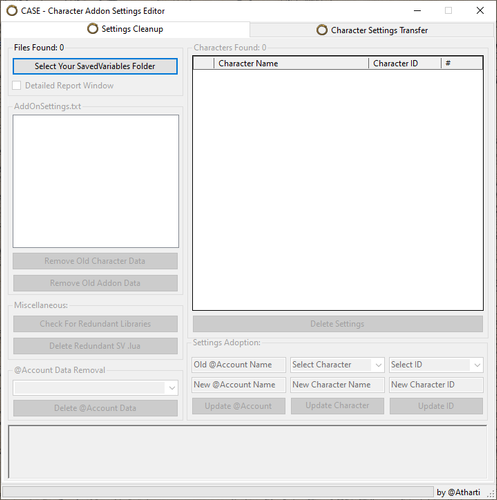The image size is (497, 500).
Task: Click the ring icon on Settings Cleanup tab
Action: tap(93, 29)
